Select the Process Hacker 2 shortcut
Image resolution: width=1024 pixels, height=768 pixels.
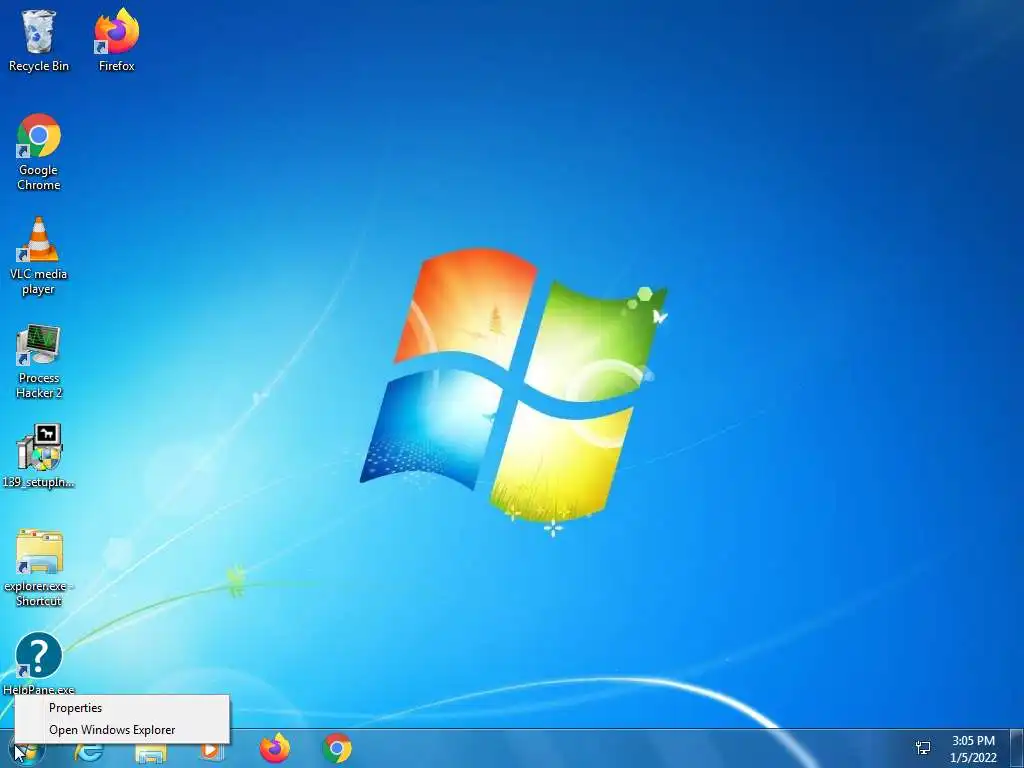point(39,361)
